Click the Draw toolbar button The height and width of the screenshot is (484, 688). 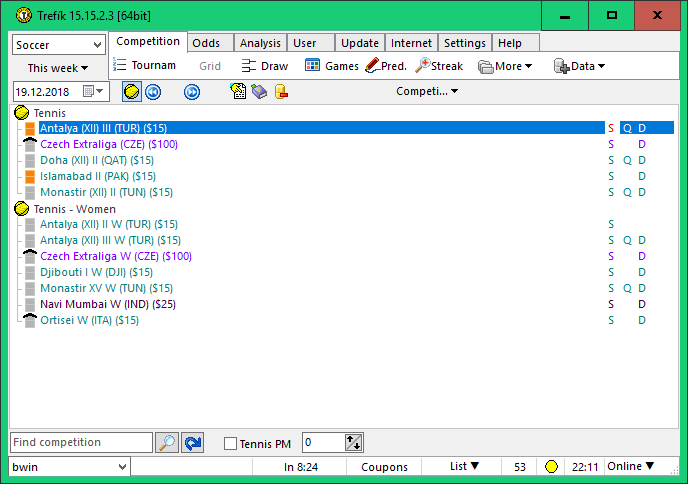tap(265, 66)
